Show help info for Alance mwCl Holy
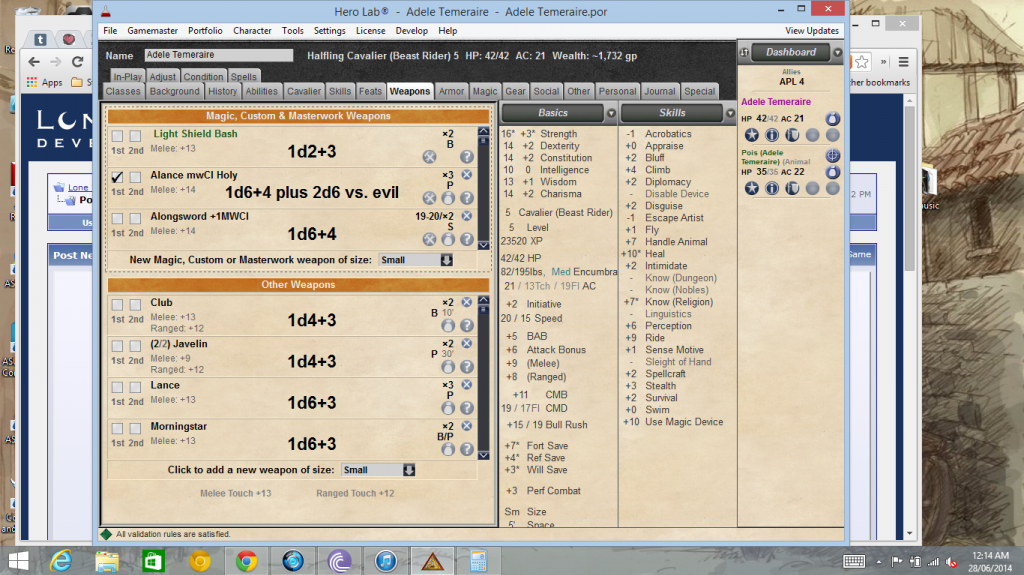1024x575 pixels. click(x=466, y=198)
